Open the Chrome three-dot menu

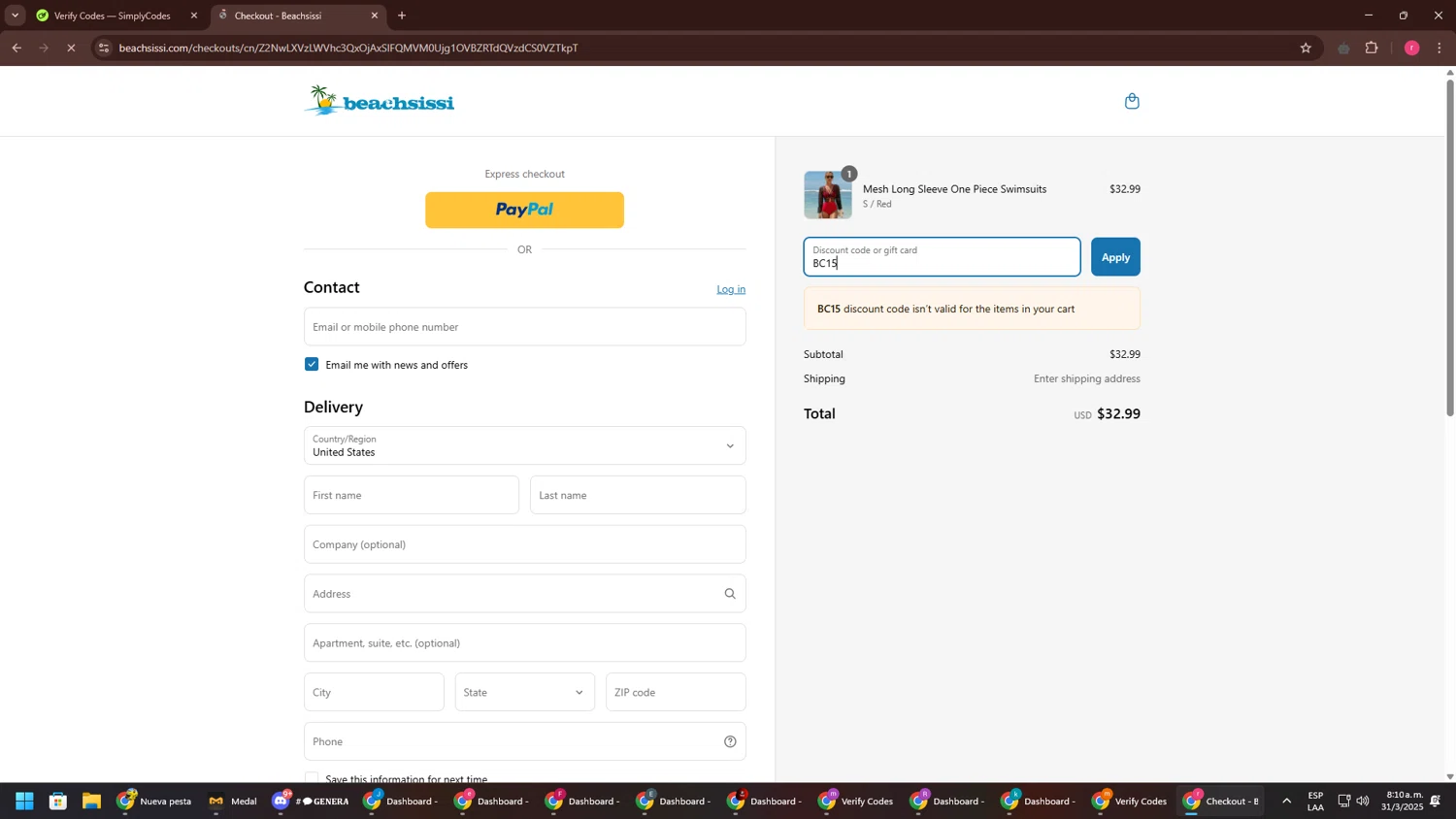point(1439,48)
